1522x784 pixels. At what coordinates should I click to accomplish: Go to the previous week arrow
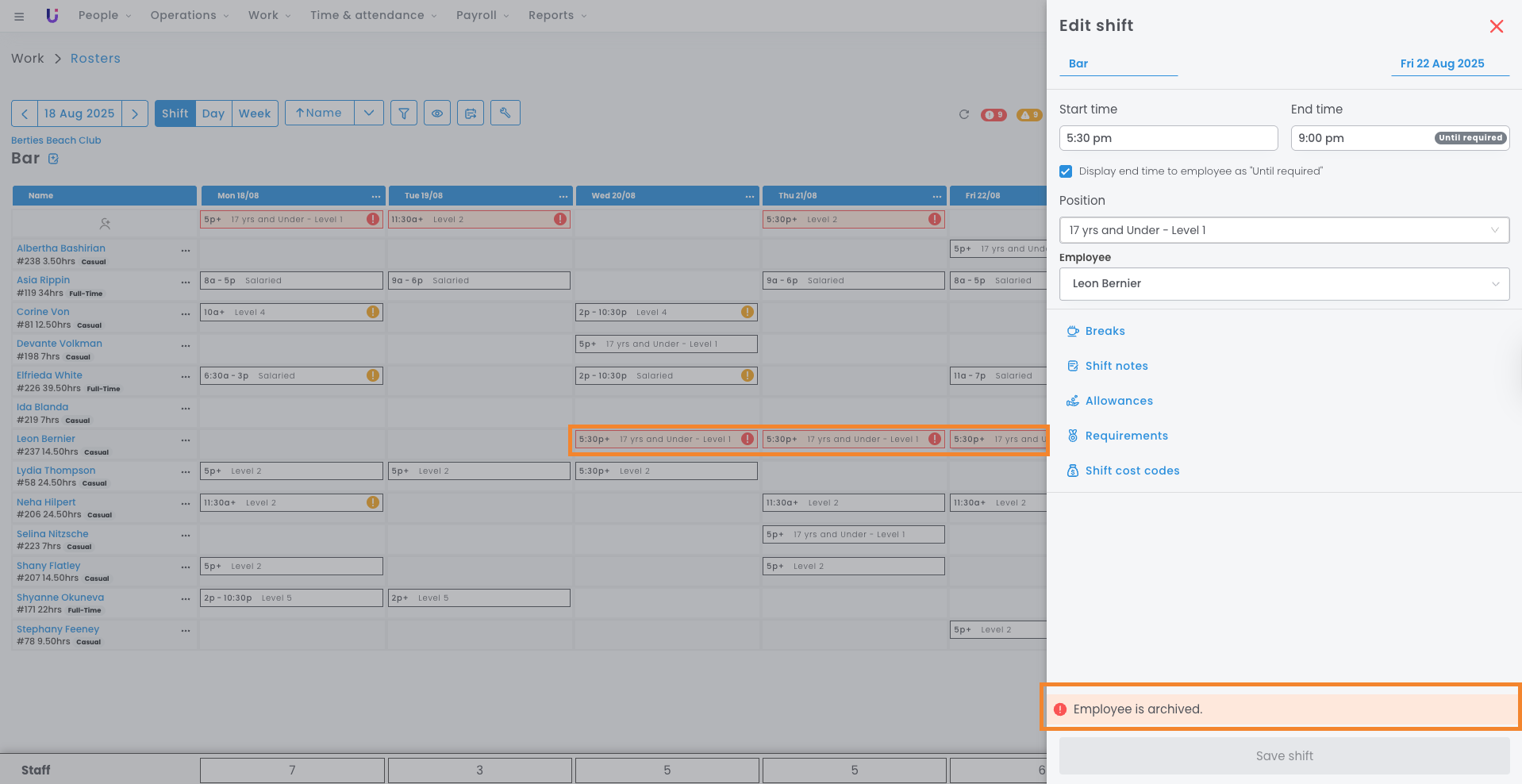[25, 113]
